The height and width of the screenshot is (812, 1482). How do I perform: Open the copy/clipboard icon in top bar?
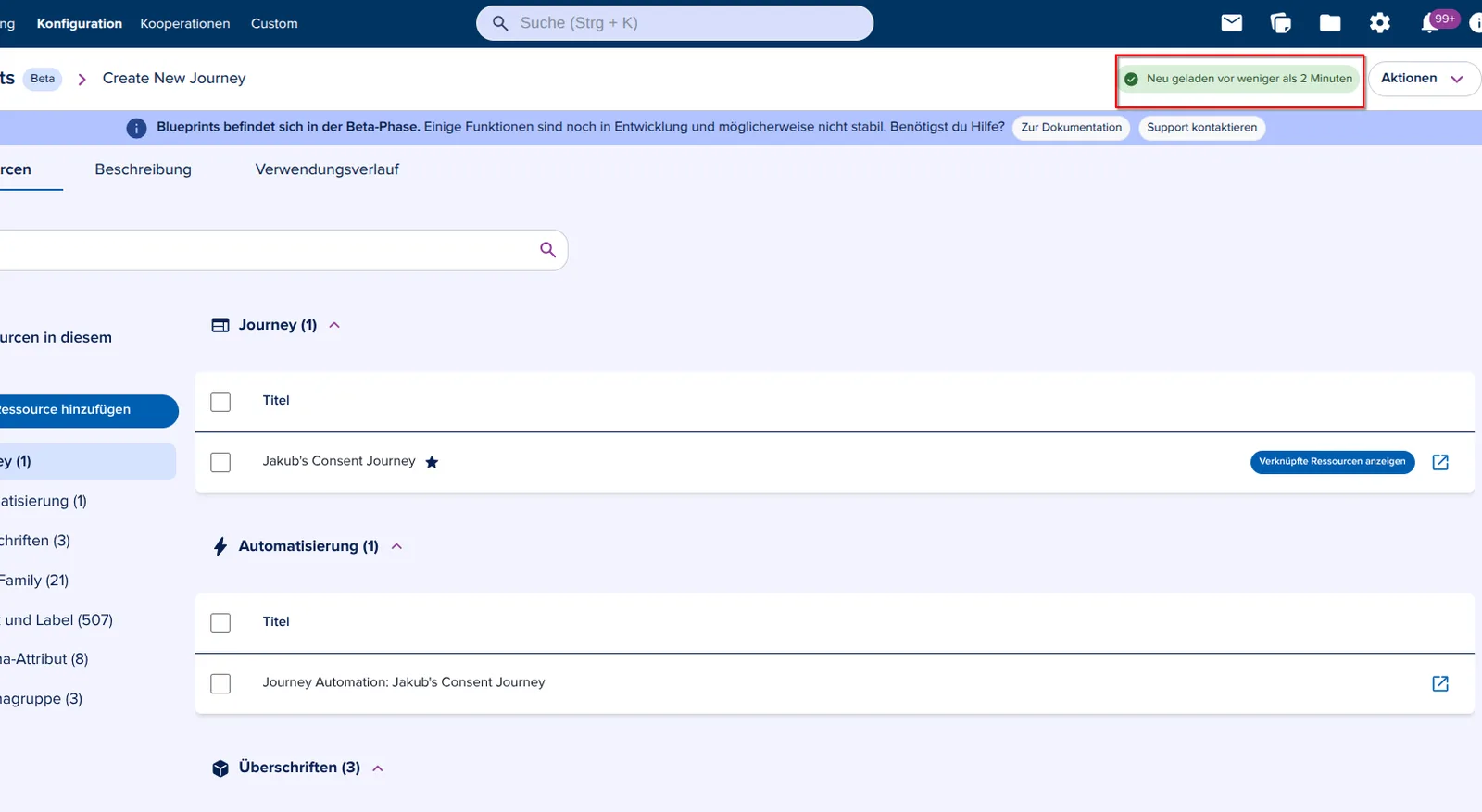[1281, 23]
